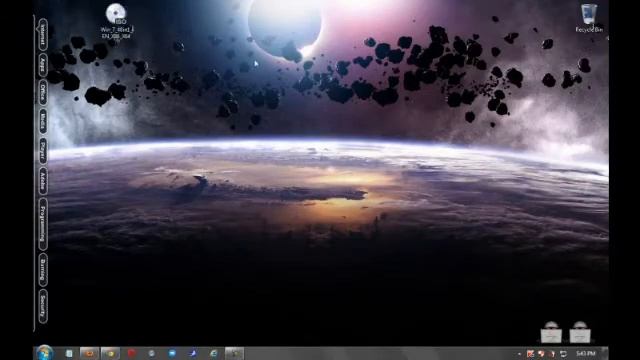Open the Burning tab on side dock
Image resolution: width=640 pixels, height=360 pixels.
(42, 270)
